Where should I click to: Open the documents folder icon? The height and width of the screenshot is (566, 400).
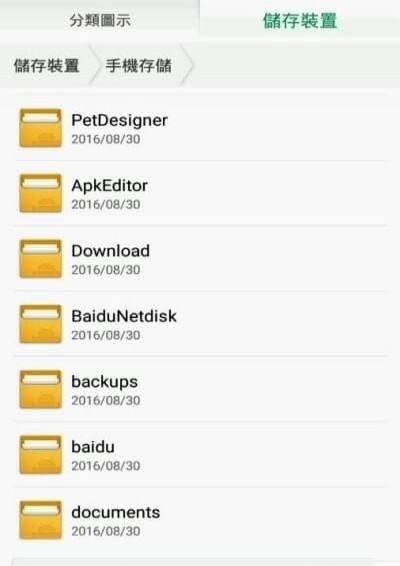click(40, 520)
